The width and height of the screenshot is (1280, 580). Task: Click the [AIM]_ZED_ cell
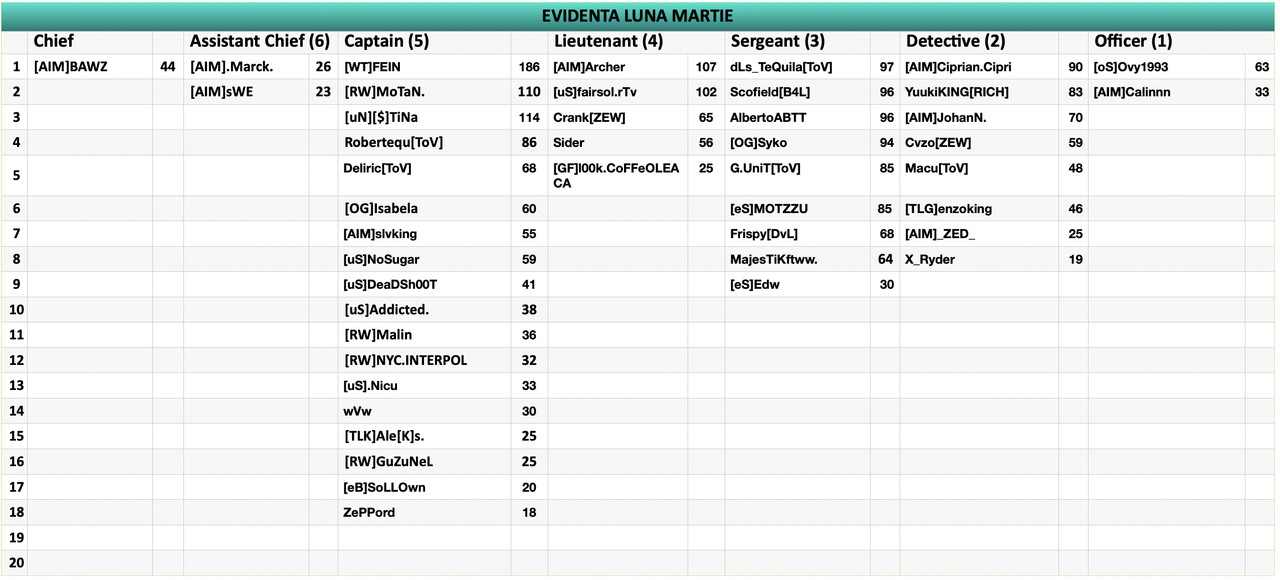tap(979, 234)
